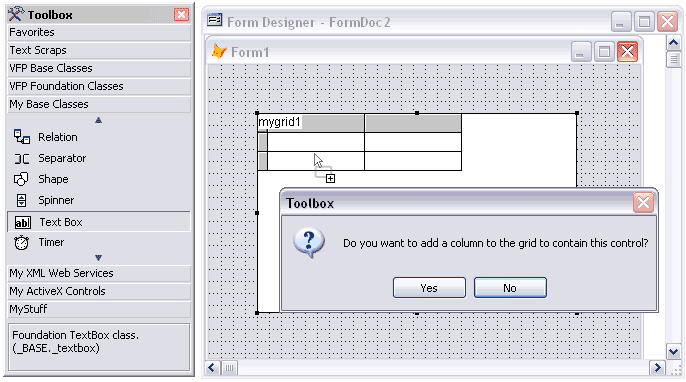
Task: Click the horizontal scroll right arrow
Action: (x=657, y=368)
